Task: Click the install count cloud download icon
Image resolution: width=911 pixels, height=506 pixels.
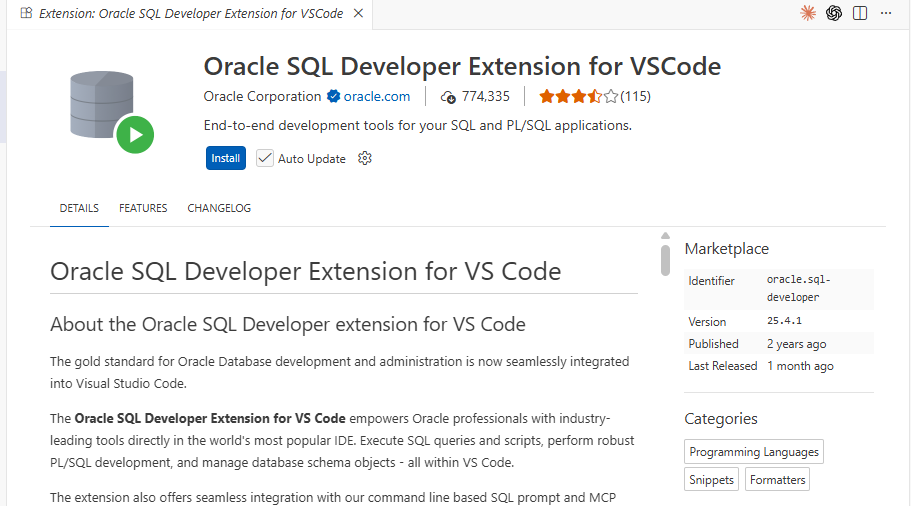Action: tap(448, 97)
